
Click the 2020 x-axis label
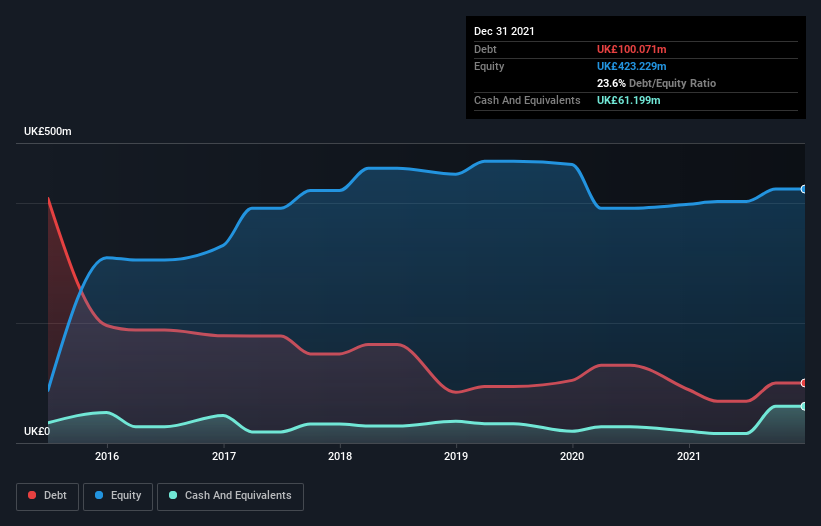[572, 456]
